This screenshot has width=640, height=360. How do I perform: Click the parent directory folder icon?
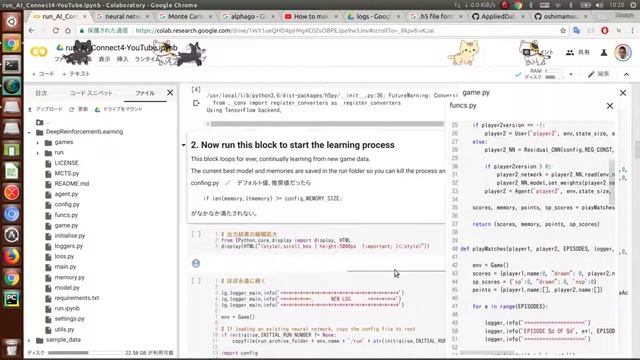point(40,122)
